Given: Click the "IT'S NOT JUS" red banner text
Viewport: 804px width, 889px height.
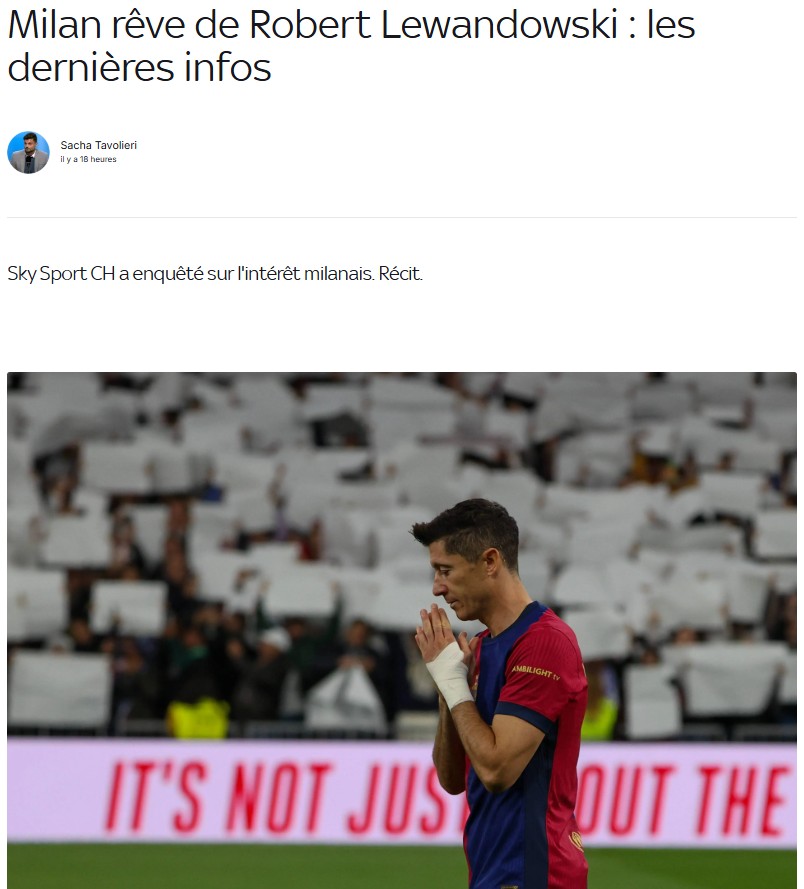Looking at the screenshot, I should pyautogui.click(x=285, y=798).
